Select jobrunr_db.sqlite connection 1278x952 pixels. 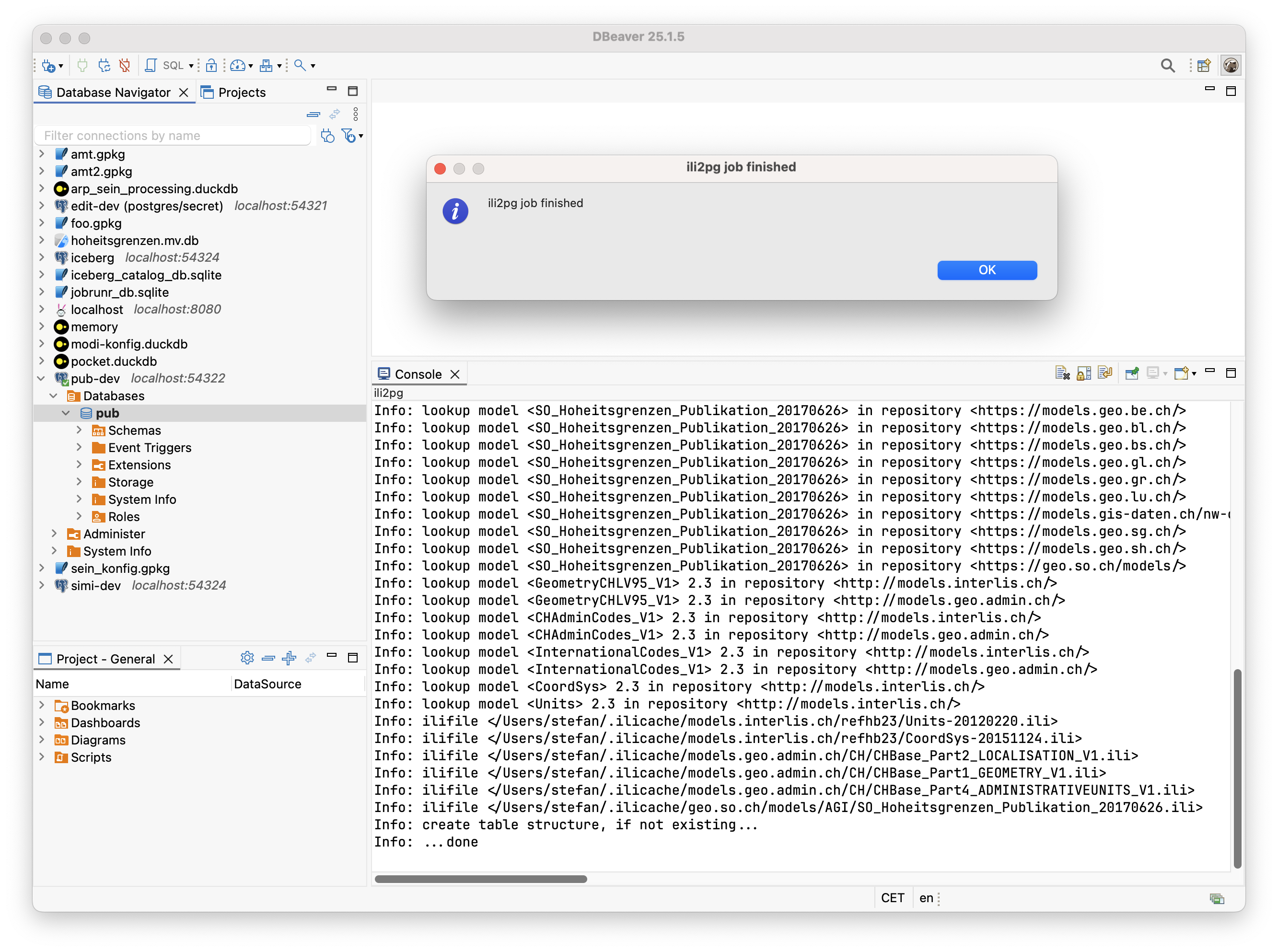[x=119, y=292]
